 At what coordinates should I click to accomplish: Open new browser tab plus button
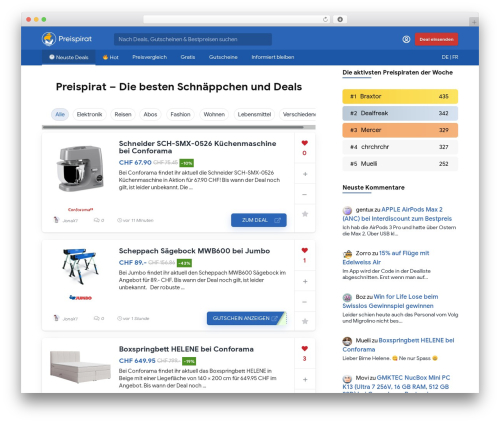(x=474, y=22)
